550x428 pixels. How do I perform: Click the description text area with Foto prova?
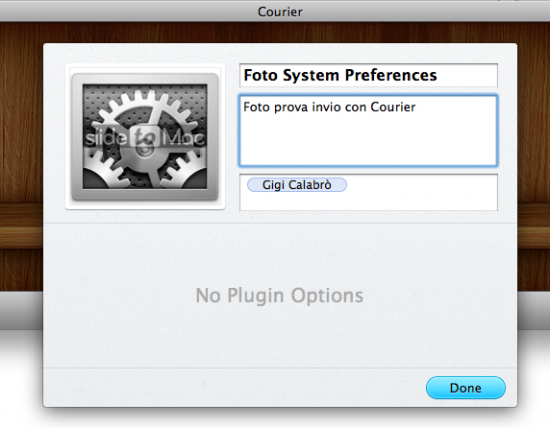(368, 130)
